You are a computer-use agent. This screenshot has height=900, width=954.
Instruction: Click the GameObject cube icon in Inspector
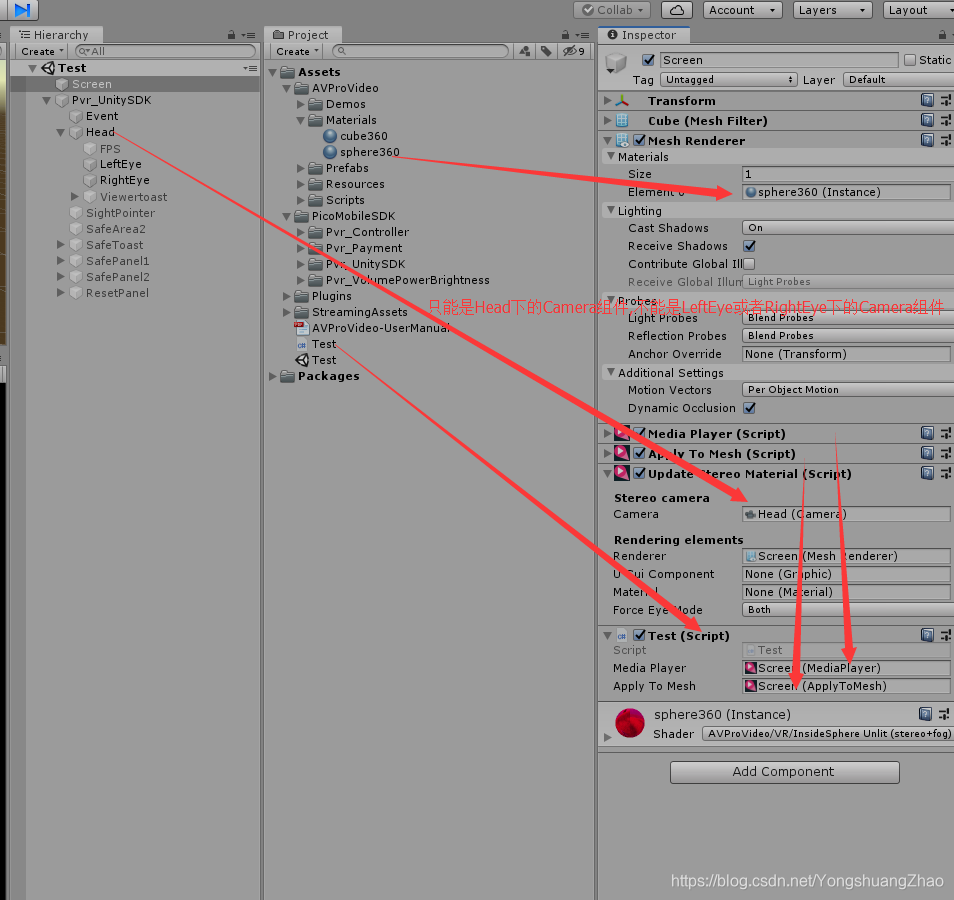pos(616,63)
